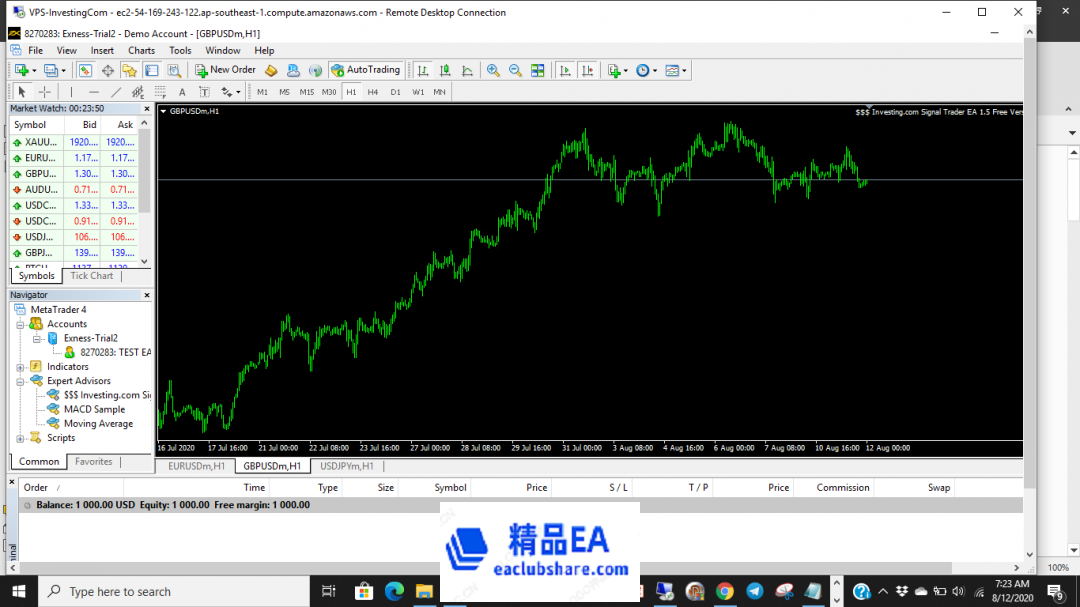
Task: Click the Zoom In magnifier icon
Action: (493, 70)
